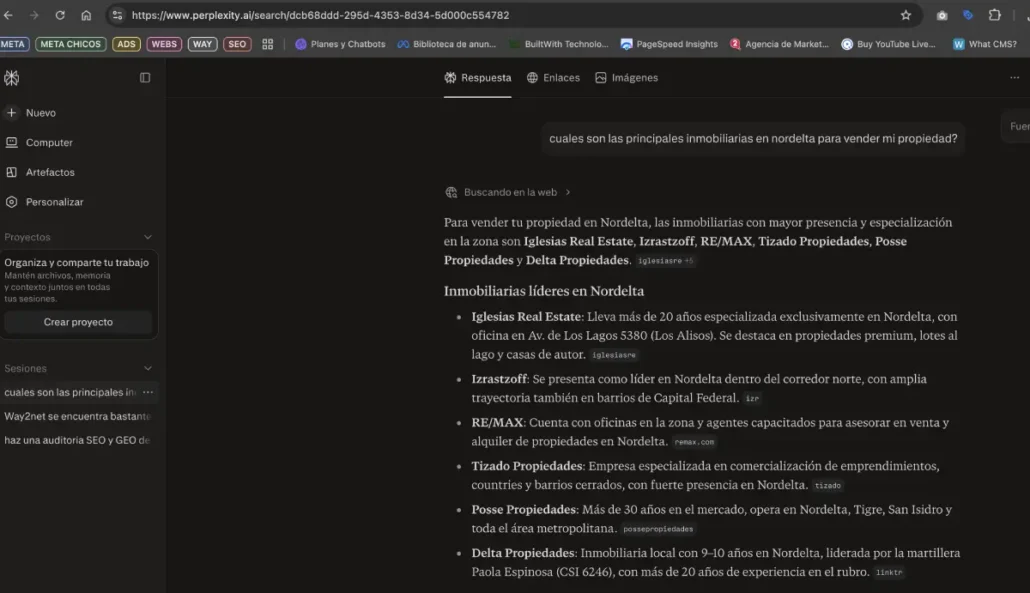The image size is (1030, 593).
Task: Collapse the Sesiones section
Action: click(148, 368)
